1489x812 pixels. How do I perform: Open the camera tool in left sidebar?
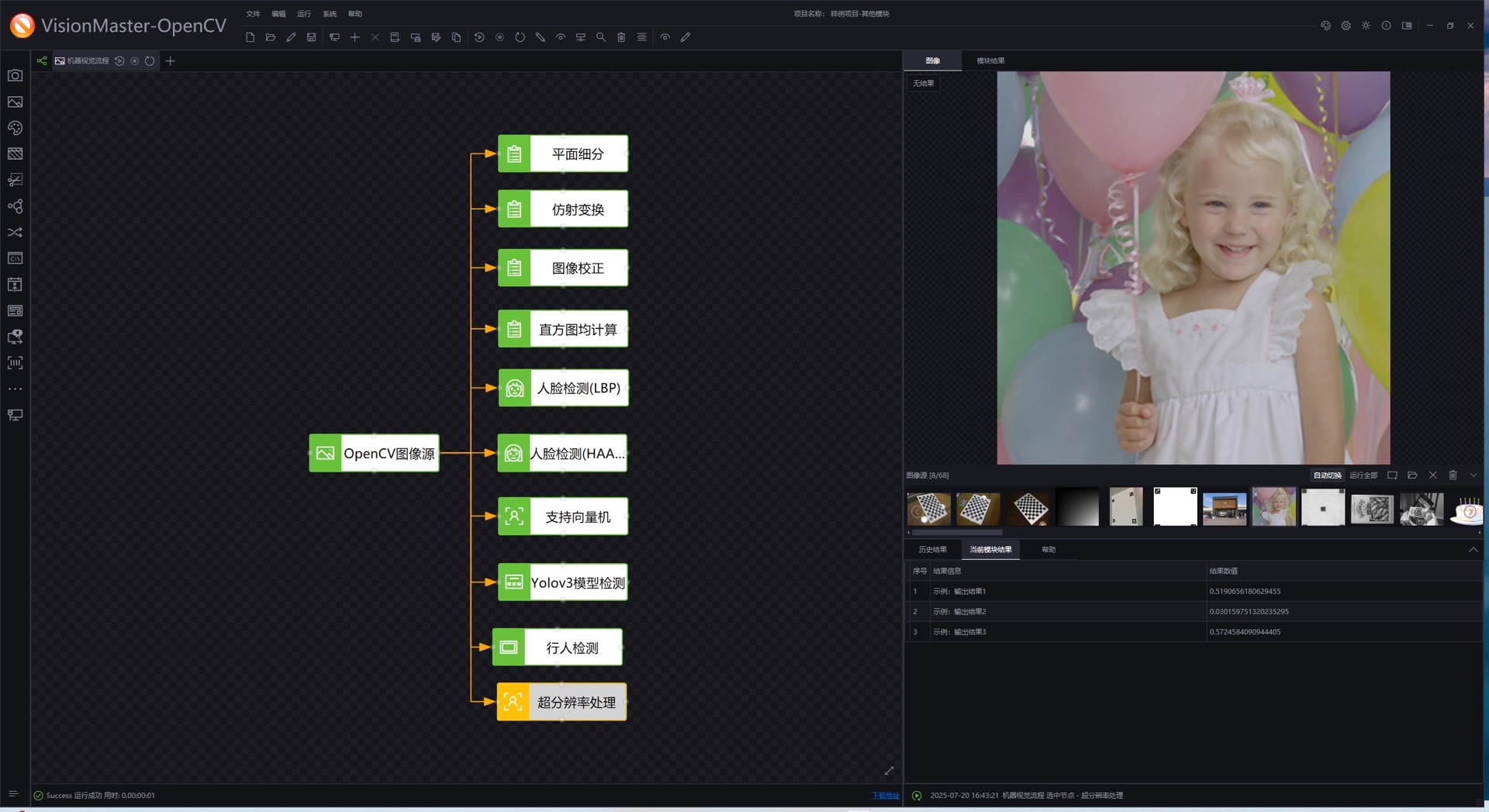15,75
